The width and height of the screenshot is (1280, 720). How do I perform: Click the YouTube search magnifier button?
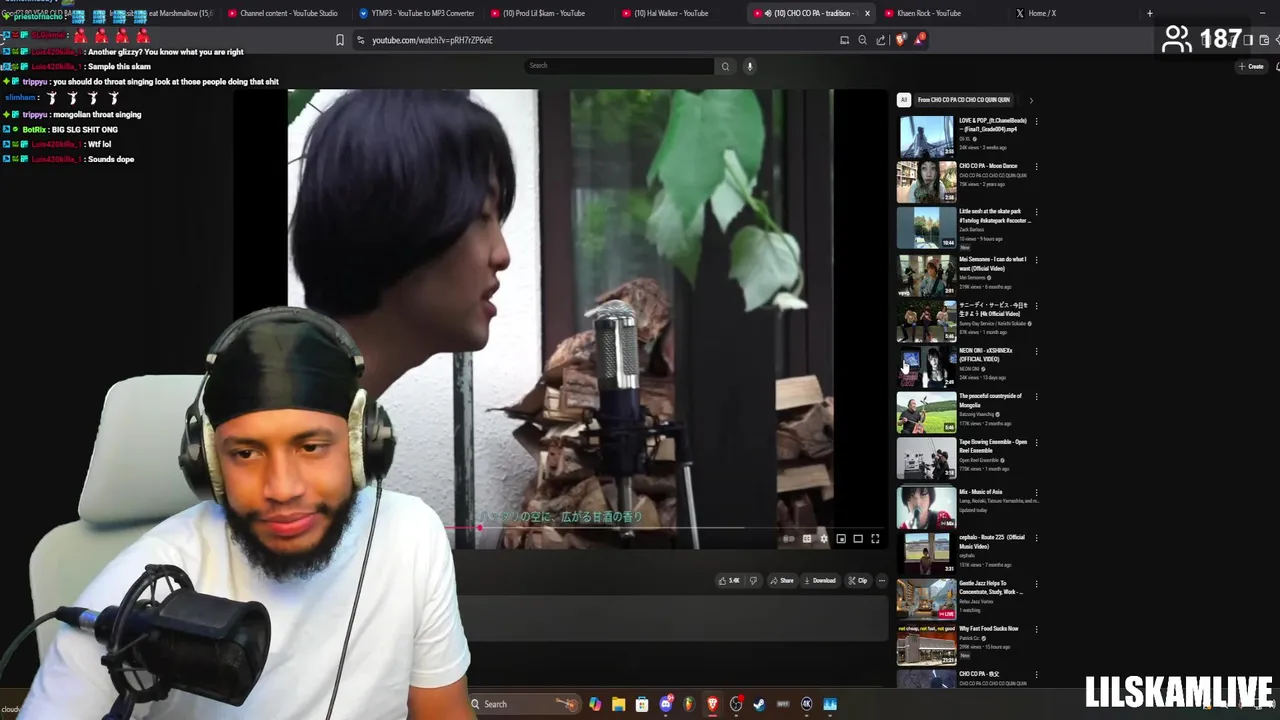(x=725, y=66)
